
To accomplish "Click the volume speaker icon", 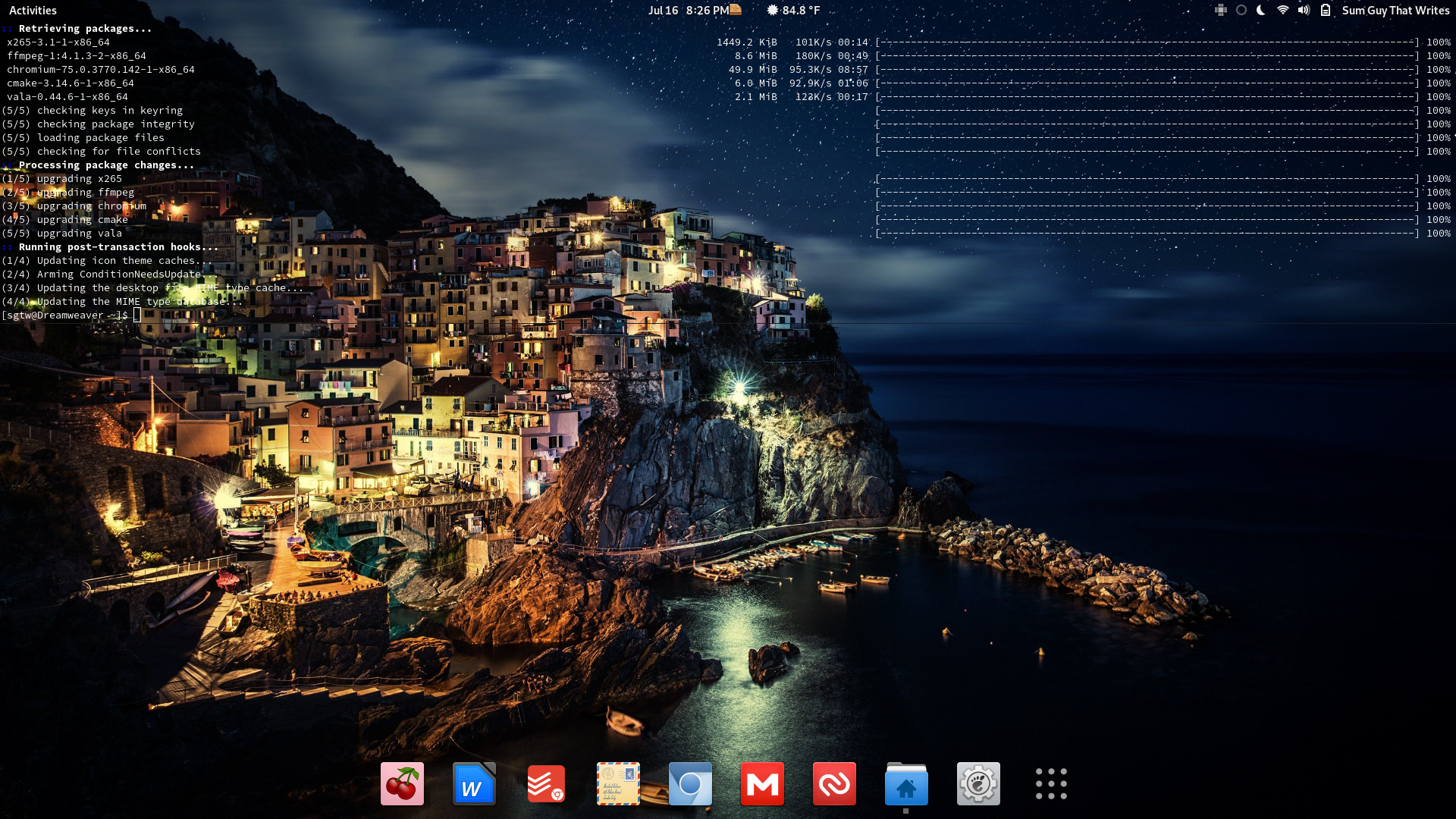I will click(x=1304, y=11).
